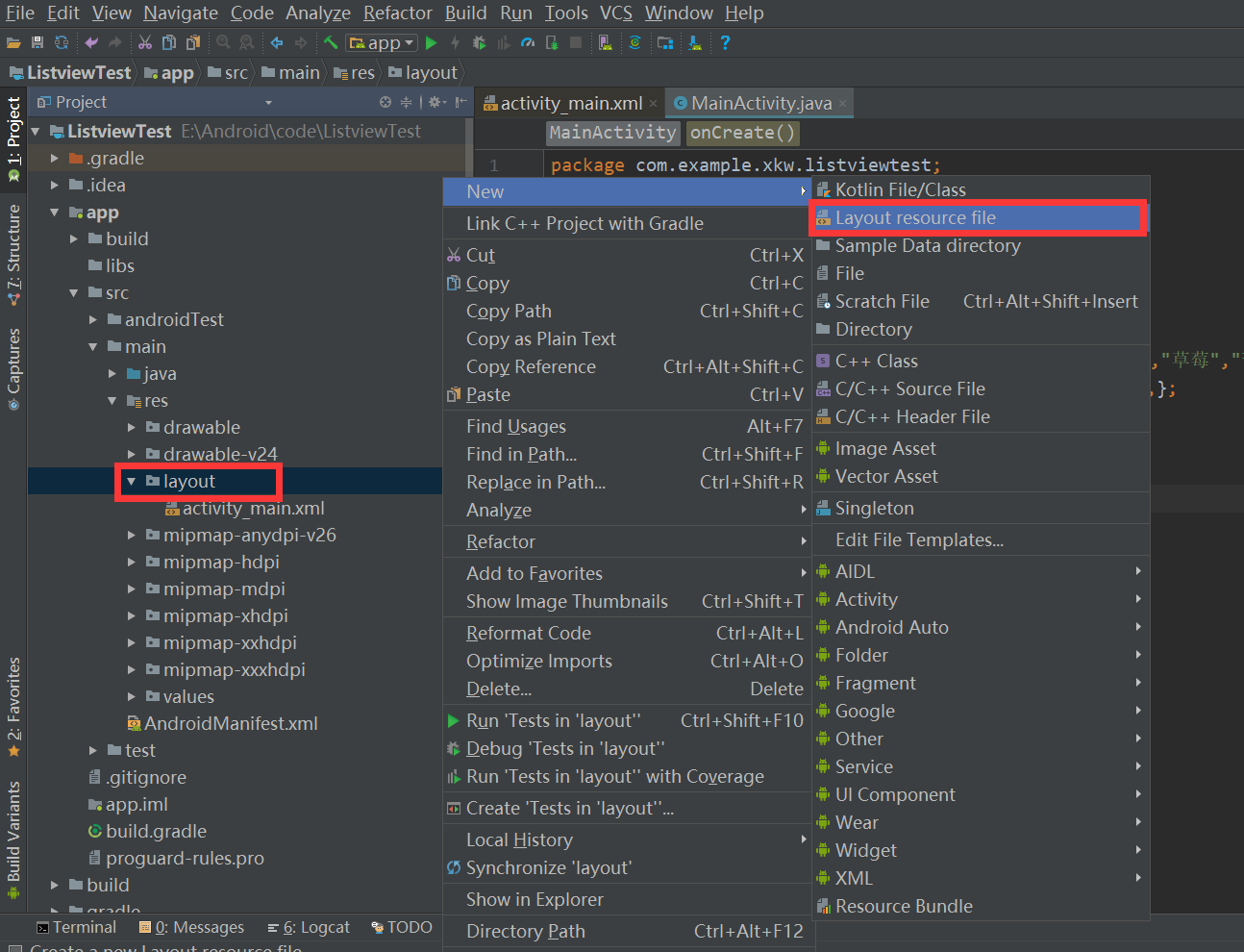This screenshot has width=1244, height=952.
Task: Click Show in Explorer entry
Action: 628,899
